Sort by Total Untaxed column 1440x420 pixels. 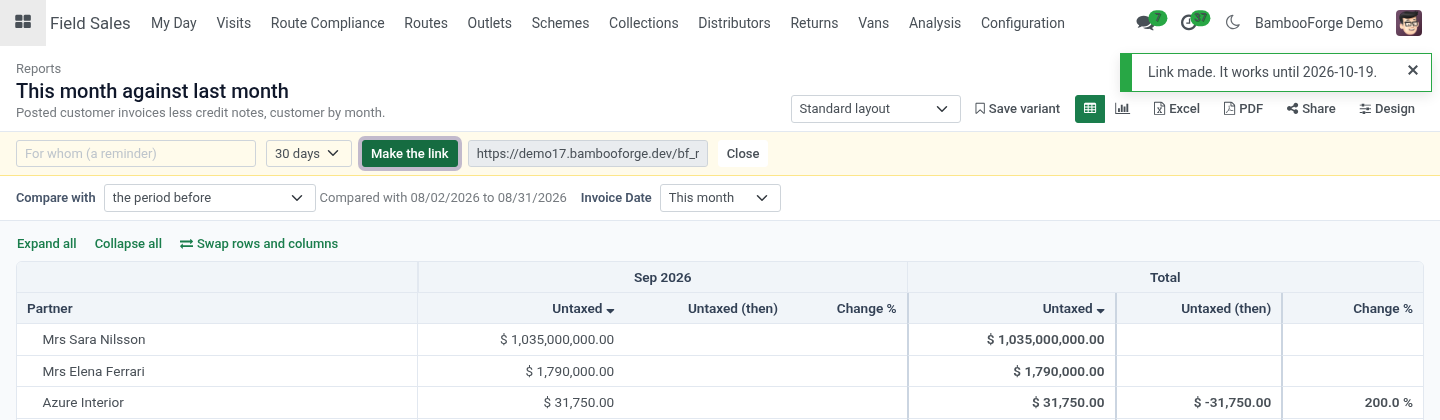click(1073, 309)
